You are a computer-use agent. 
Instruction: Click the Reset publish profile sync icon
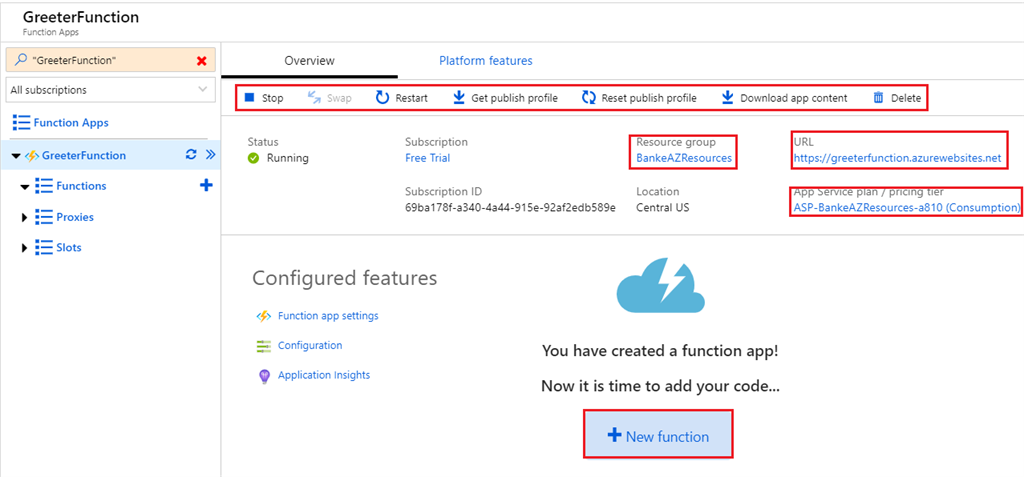coord(588,98)
